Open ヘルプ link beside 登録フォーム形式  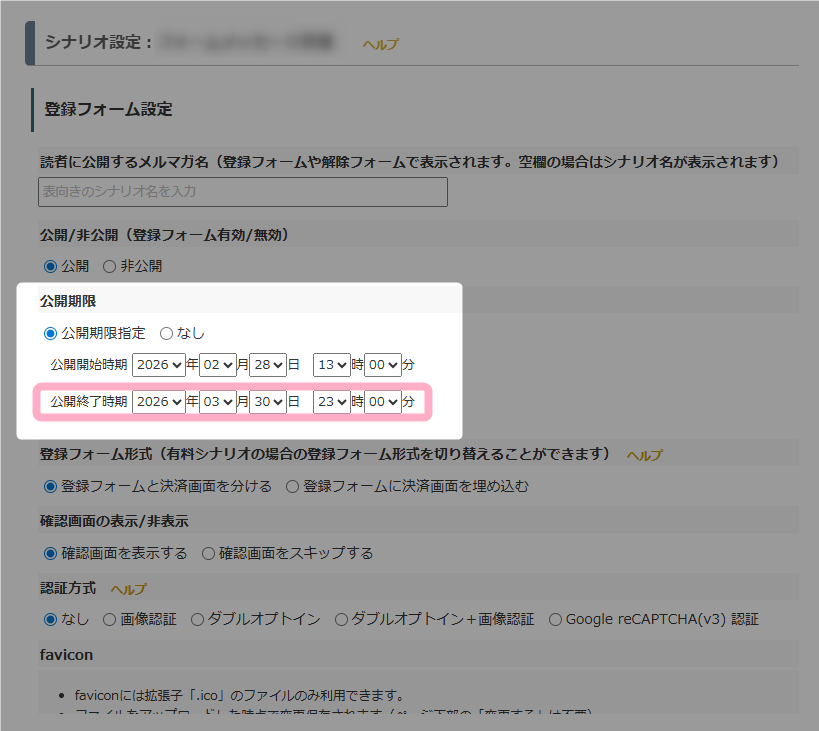(644, 455)
